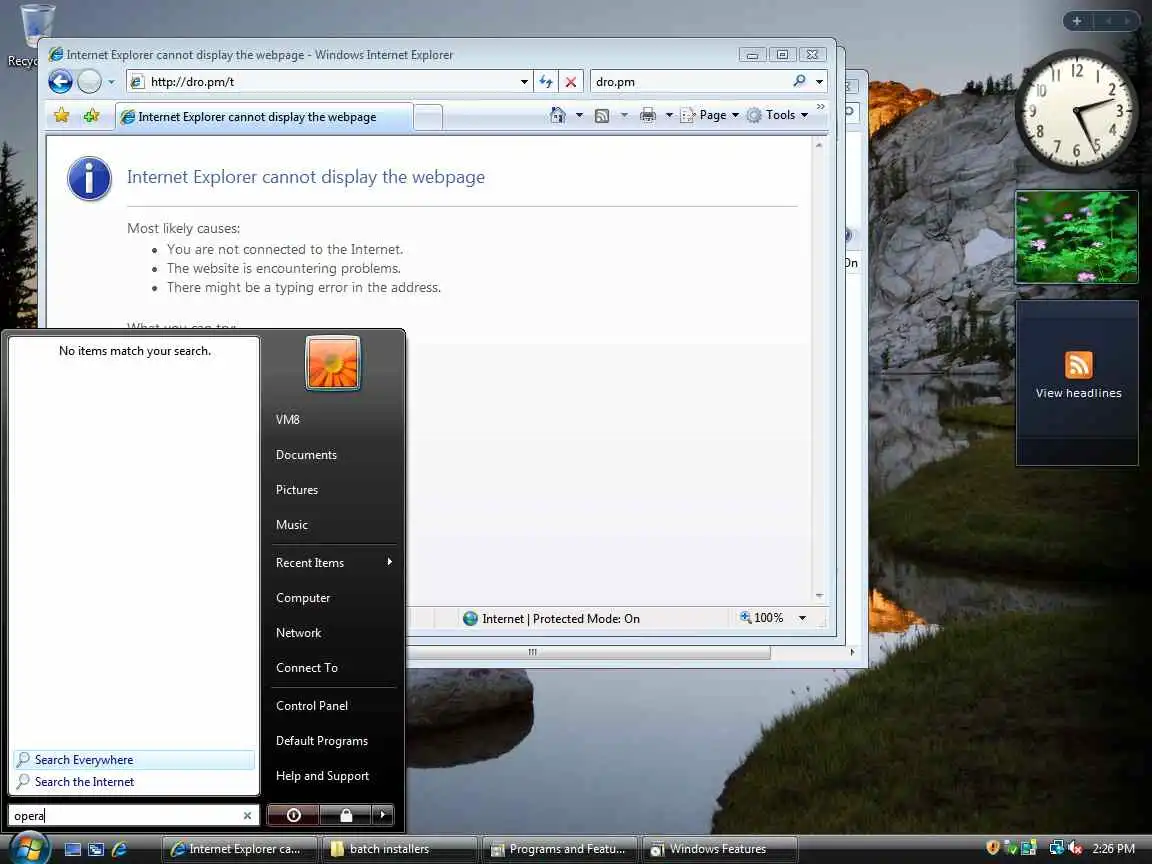Open the Page menu
The width and height of the screenshot is (1152, 864).
click(709, 115)
